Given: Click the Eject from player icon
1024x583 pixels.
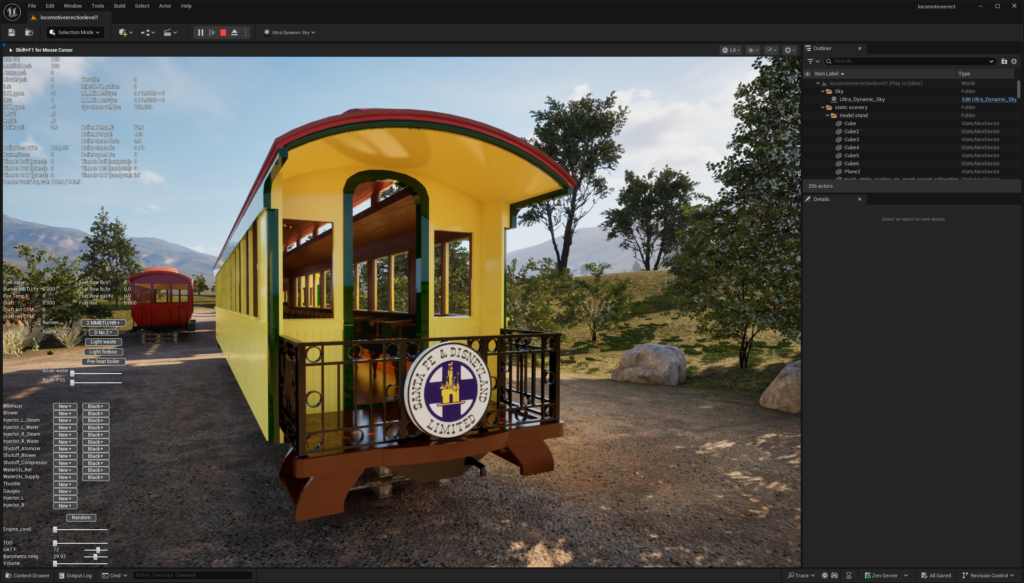Looking at the screenshot, I should [x=234, y=32].
